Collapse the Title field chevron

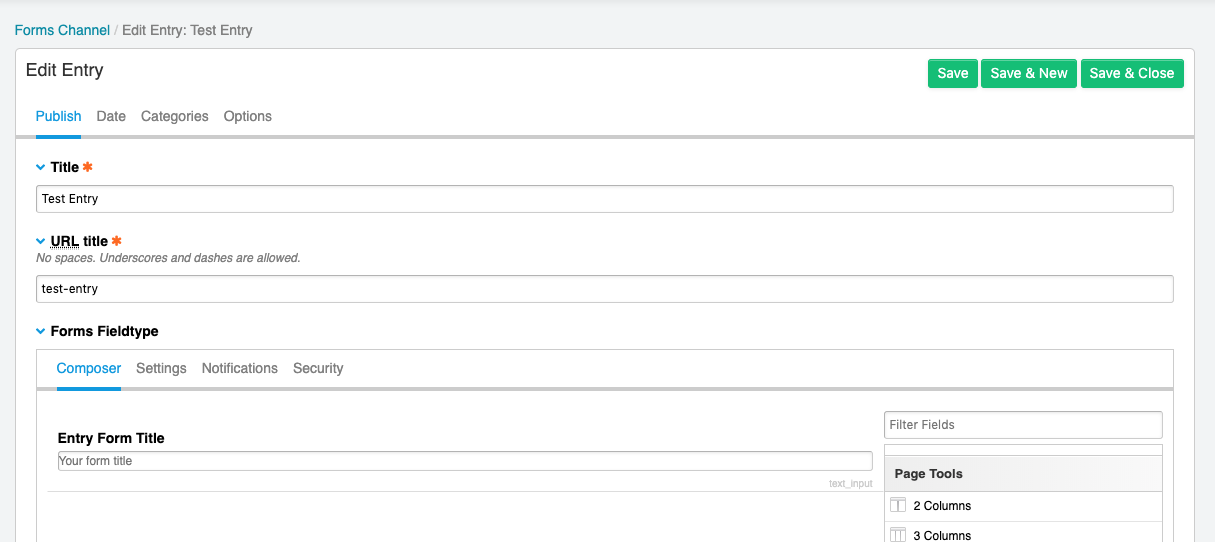pyautogui.click(x=41, y=168)
